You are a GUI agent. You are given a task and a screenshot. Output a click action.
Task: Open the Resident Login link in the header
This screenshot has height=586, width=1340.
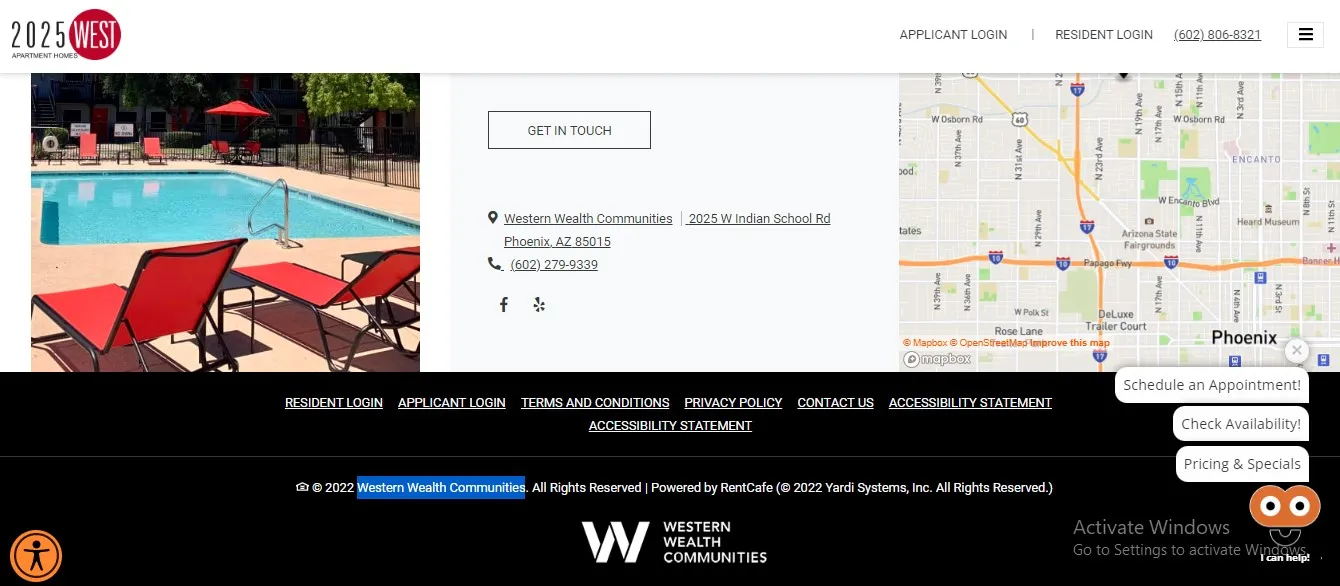[x=1104, y=34]
